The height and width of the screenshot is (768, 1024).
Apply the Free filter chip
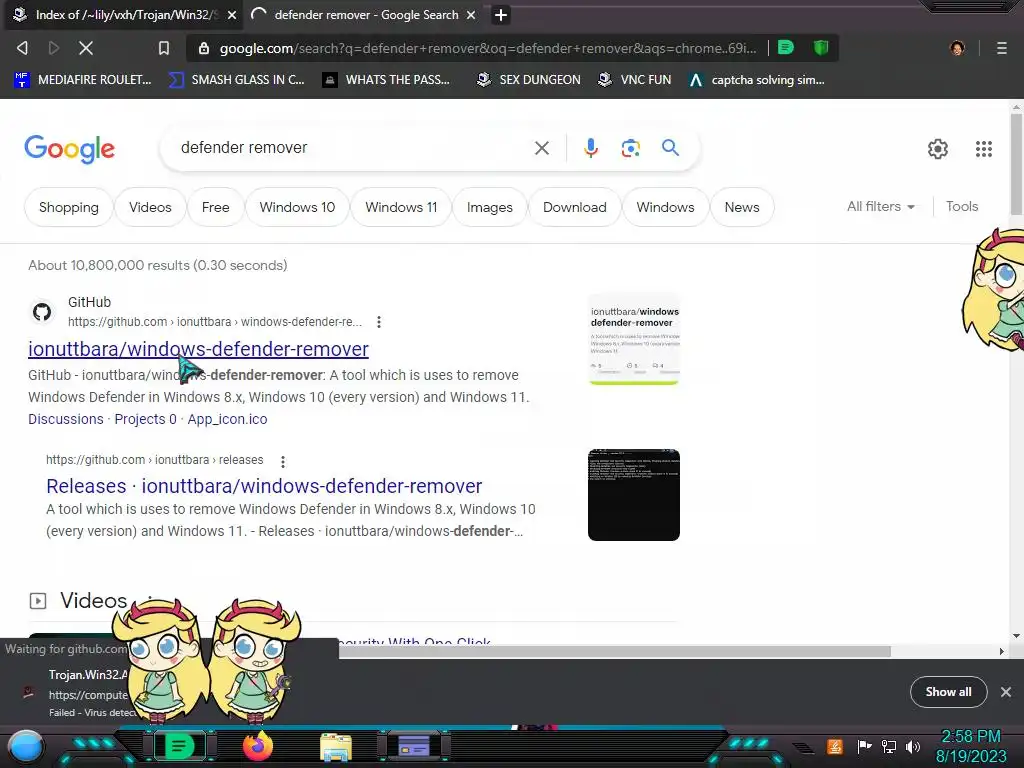click(216, 207)
